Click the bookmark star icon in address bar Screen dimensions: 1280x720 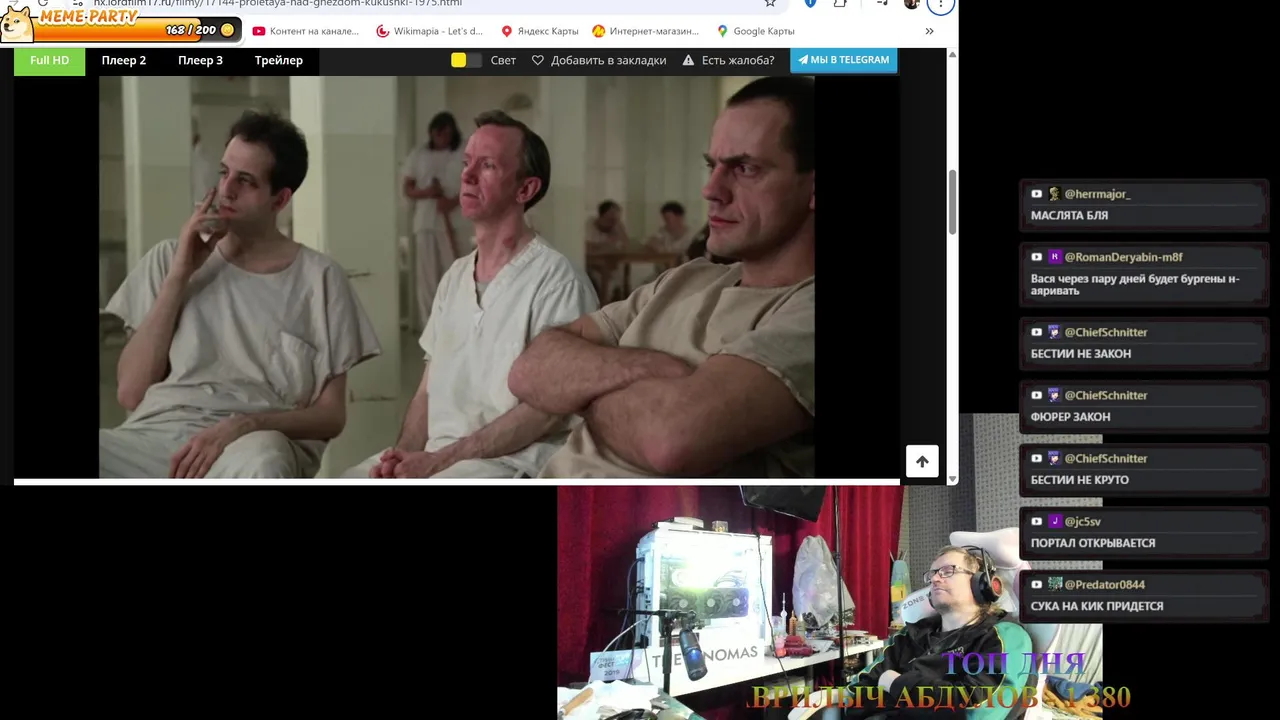tap(770, 3)
